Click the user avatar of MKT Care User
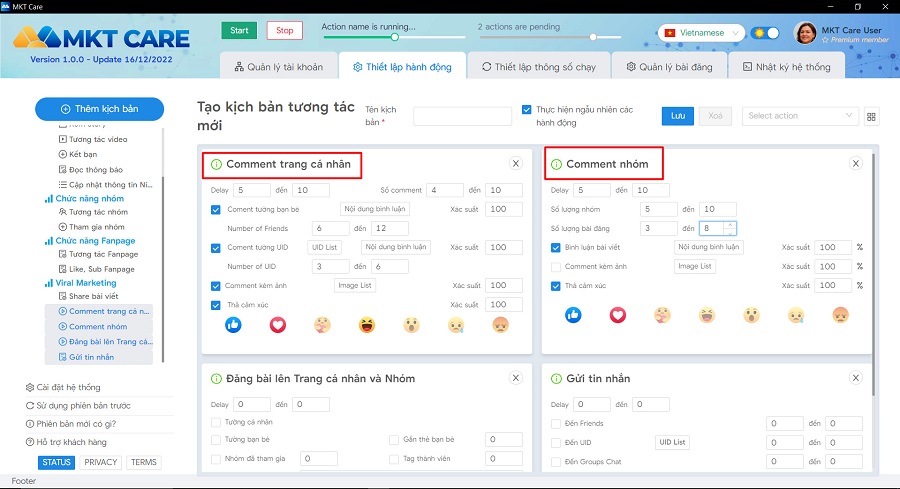Screen dimensions: 900x489 pyautogui.click(x=805, y=33)
